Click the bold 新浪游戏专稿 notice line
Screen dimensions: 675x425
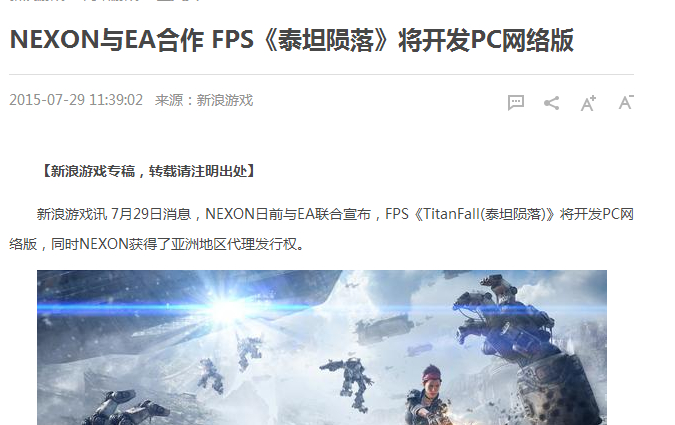149,171
